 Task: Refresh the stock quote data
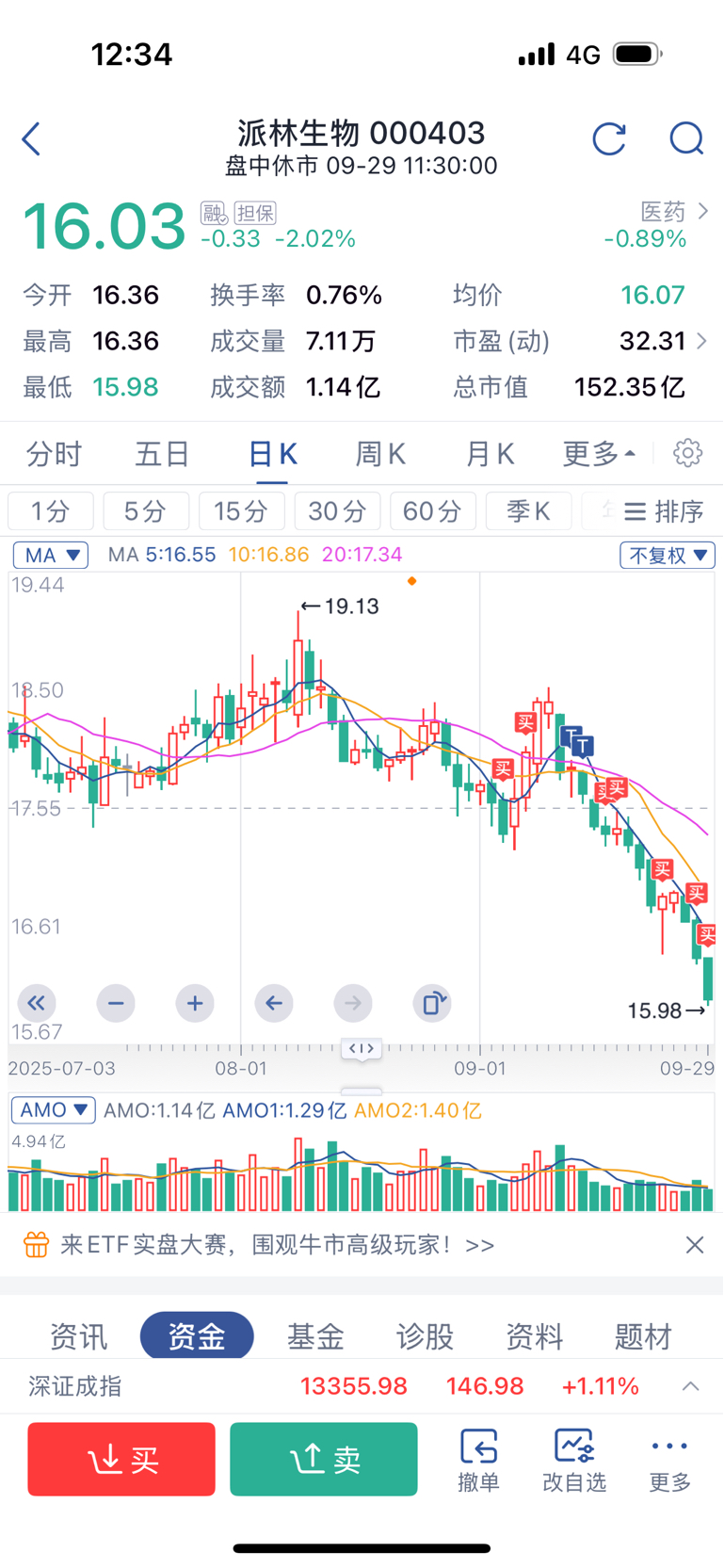click(x=609, y=139)
